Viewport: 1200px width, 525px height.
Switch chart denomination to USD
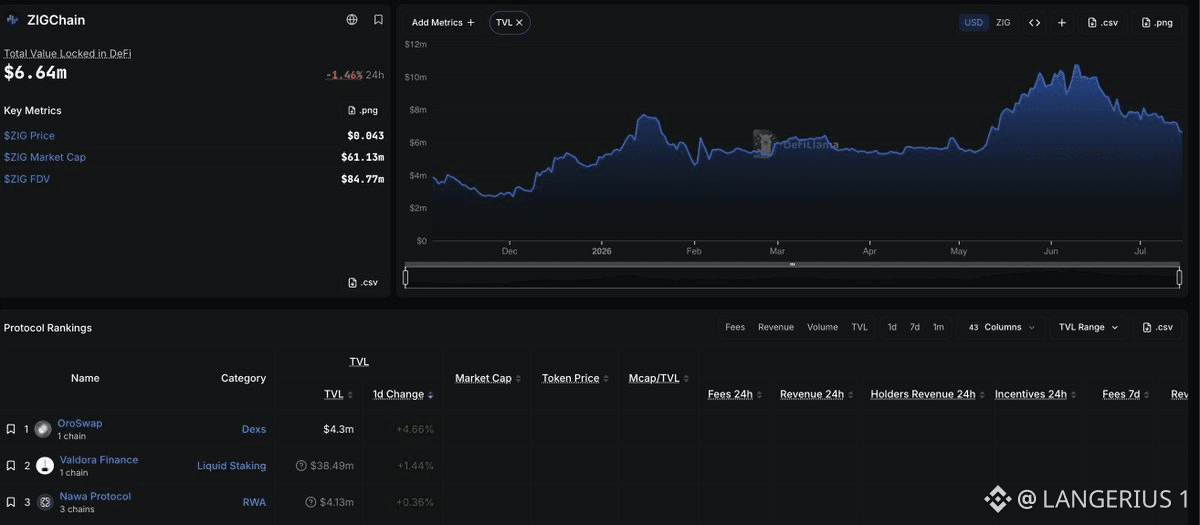pyautogui.click(x=973, y=22)
